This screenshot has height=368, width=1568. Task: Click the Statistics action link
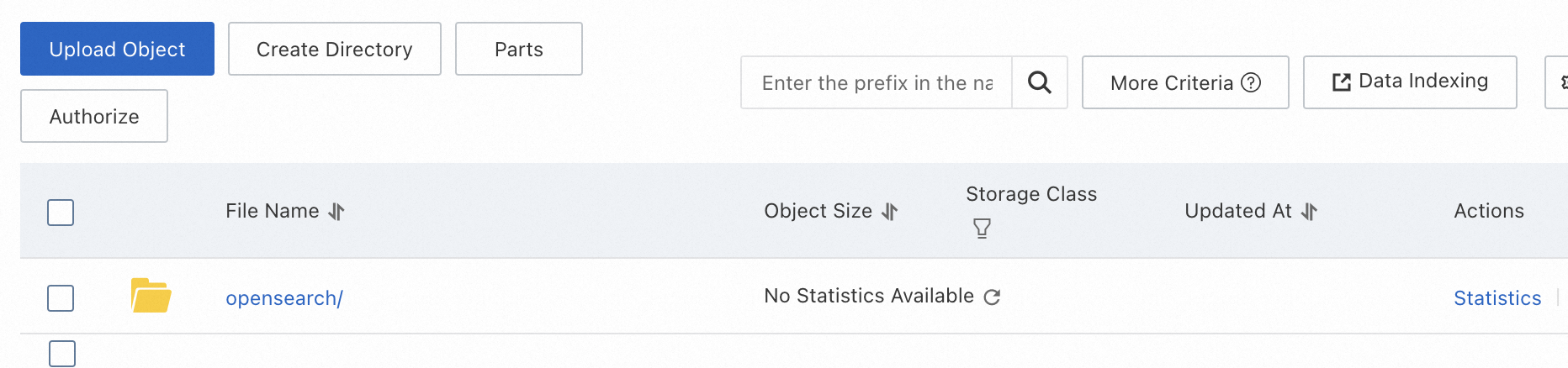(1497, 298)
